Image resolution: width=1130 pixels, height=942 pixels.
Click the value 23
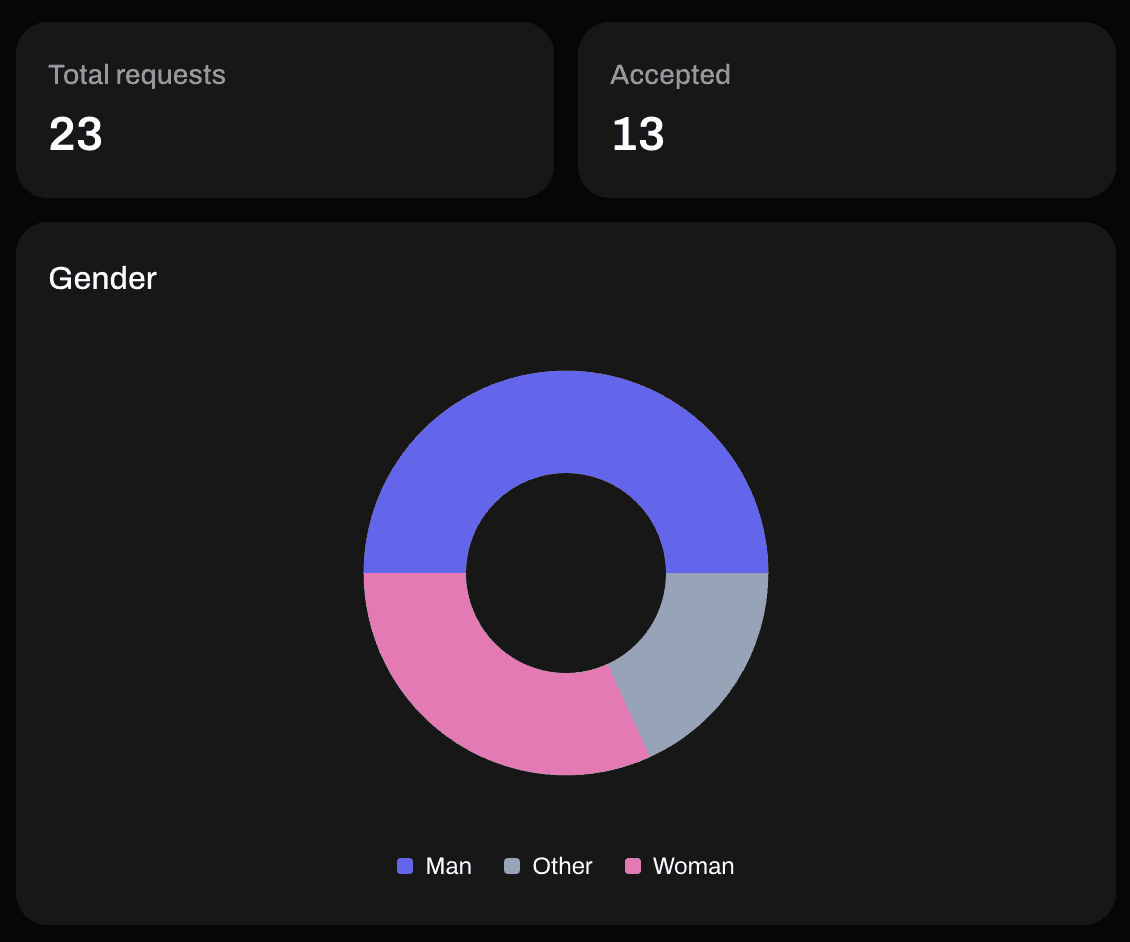click(76, 134)
